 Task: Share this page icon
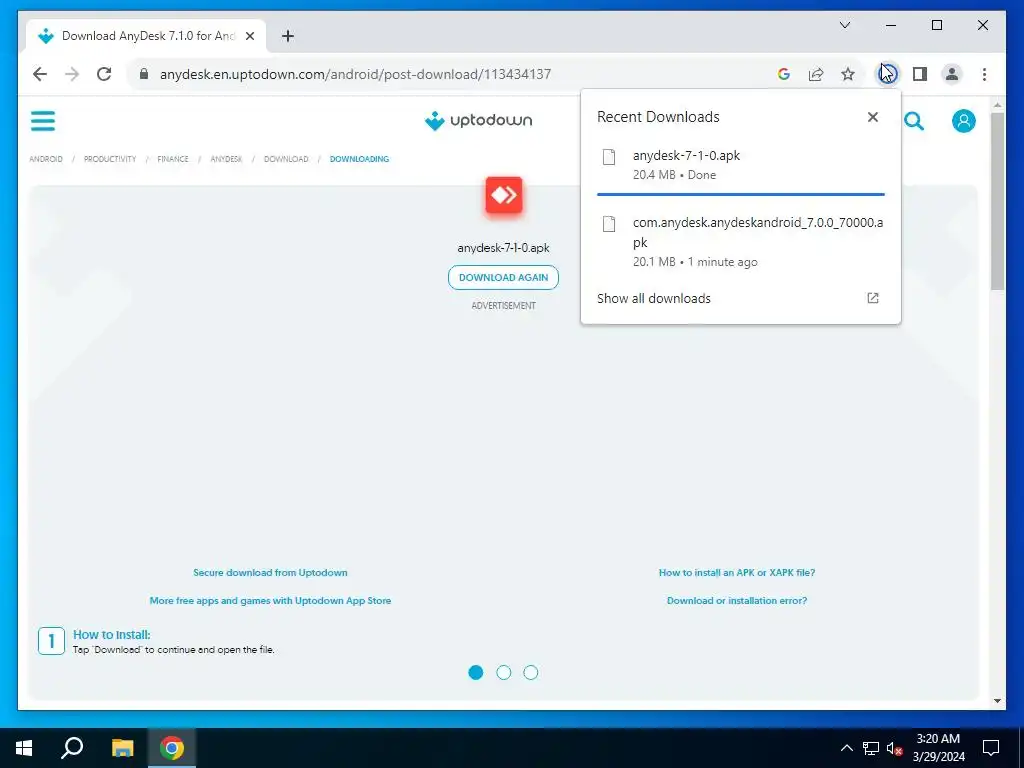point(816,74)
